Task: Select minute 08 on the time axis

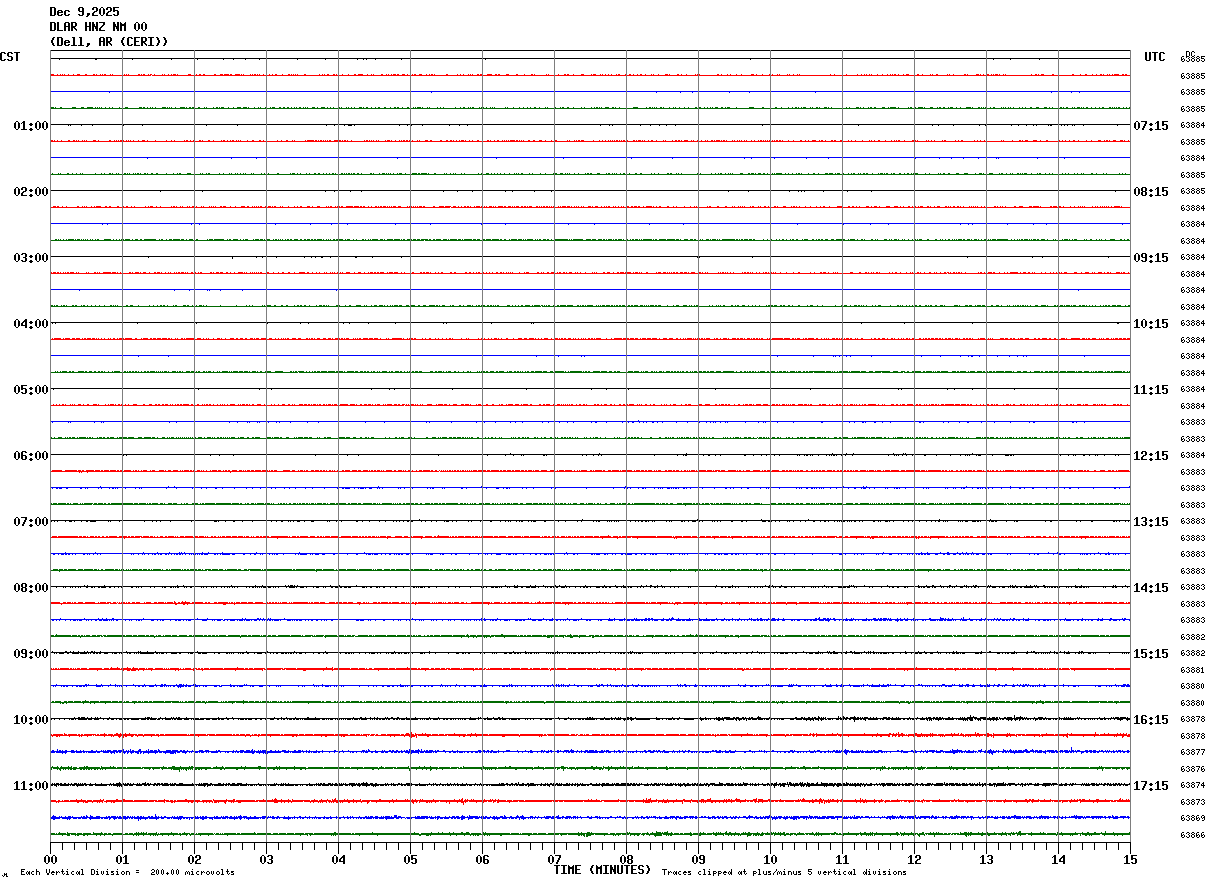Action: pos(626,860)
